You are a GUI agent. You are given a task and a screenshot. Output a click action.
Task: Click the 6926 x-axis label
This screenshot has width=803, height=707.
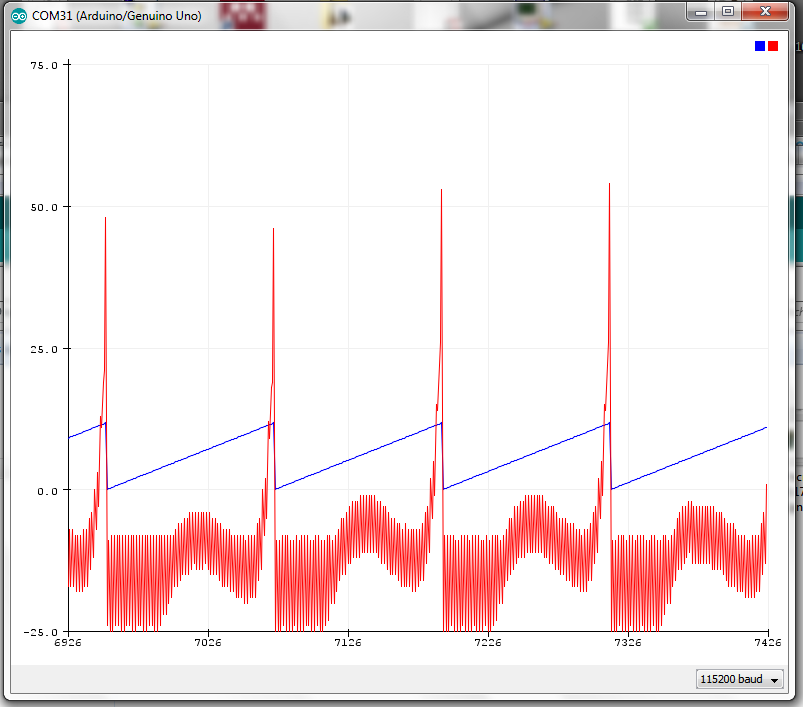(68, 646)
